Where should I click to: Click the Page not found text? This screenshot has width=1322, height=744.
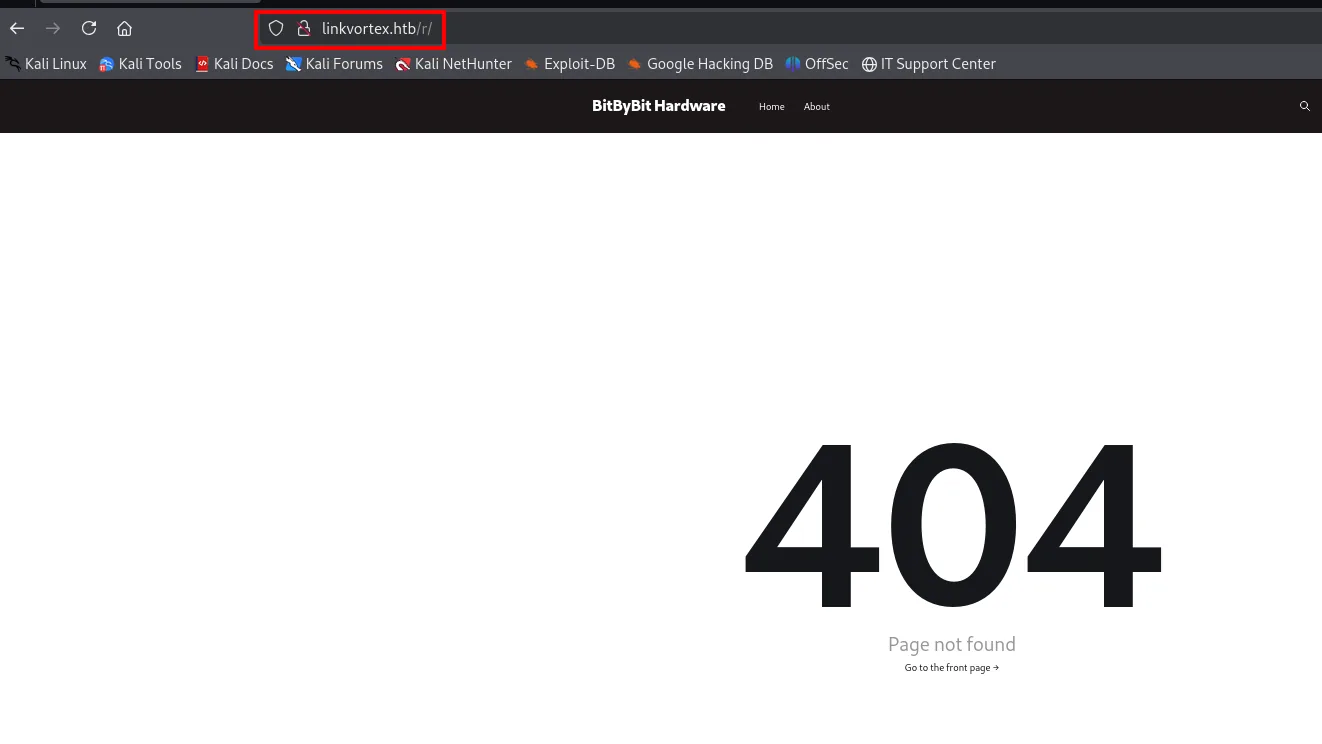tap(952, 645)
